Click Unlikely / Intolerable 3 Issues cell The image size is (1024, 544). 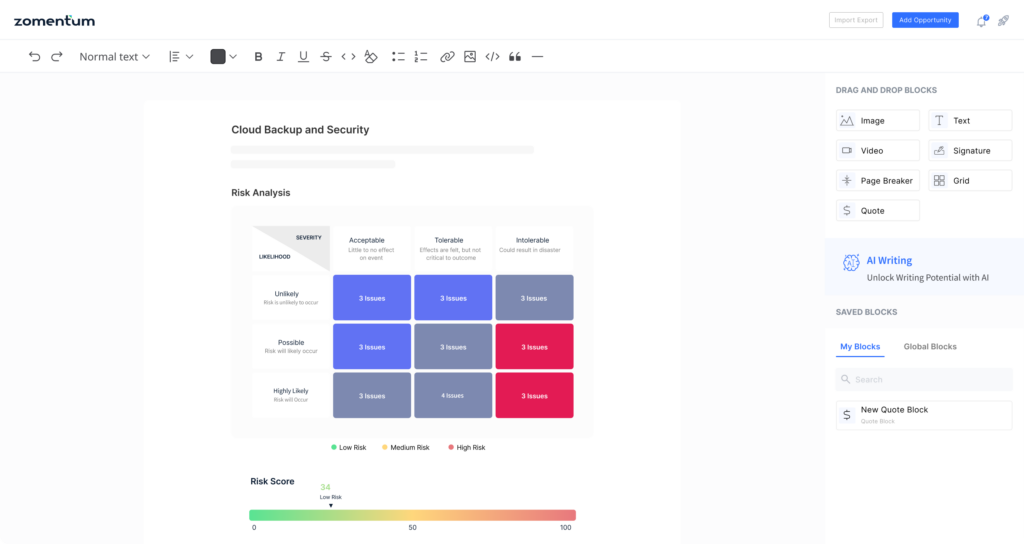click(x=534, y=298)
